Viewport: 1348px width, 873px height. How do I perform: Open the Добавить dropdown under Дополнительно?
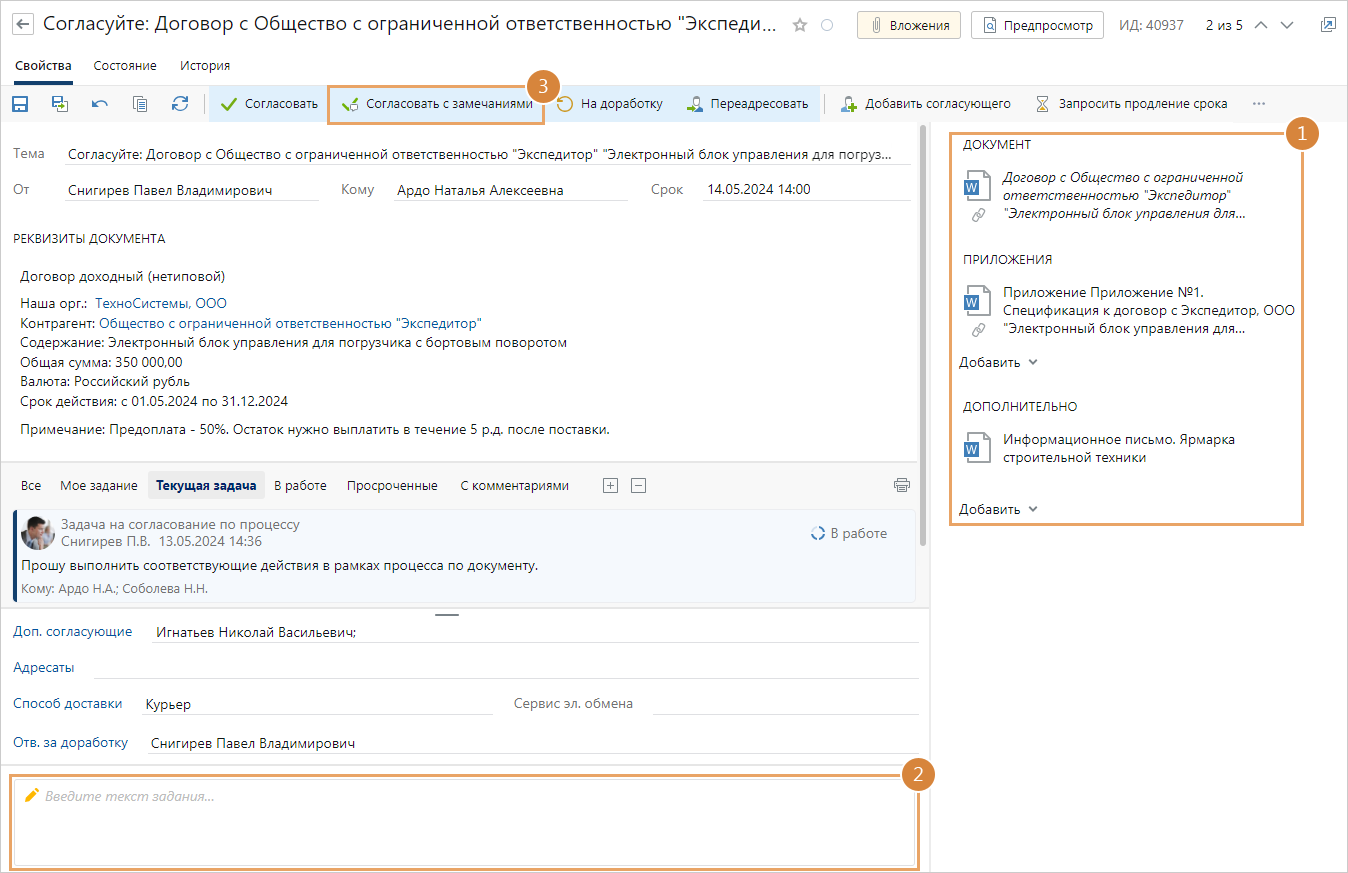998,509
